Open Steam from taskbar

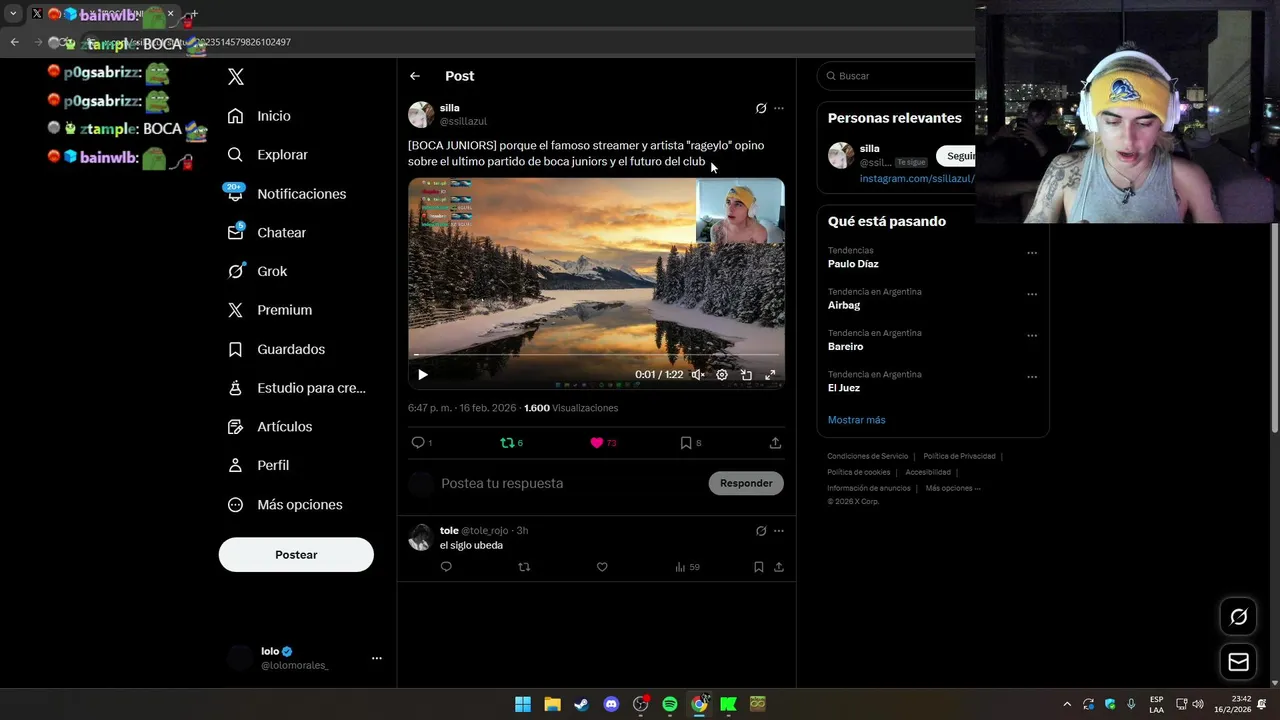(x=581, y=704)
